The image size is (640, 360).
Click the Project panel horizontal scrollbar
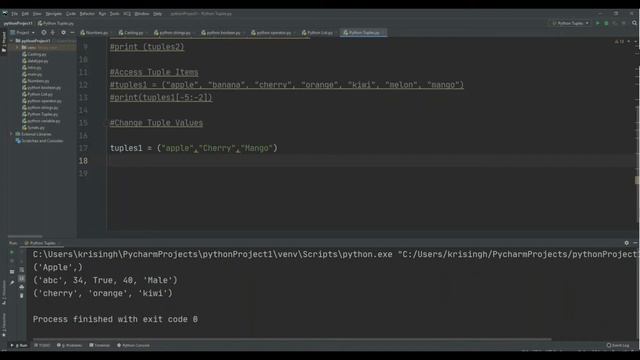click(x=25, y=236)
